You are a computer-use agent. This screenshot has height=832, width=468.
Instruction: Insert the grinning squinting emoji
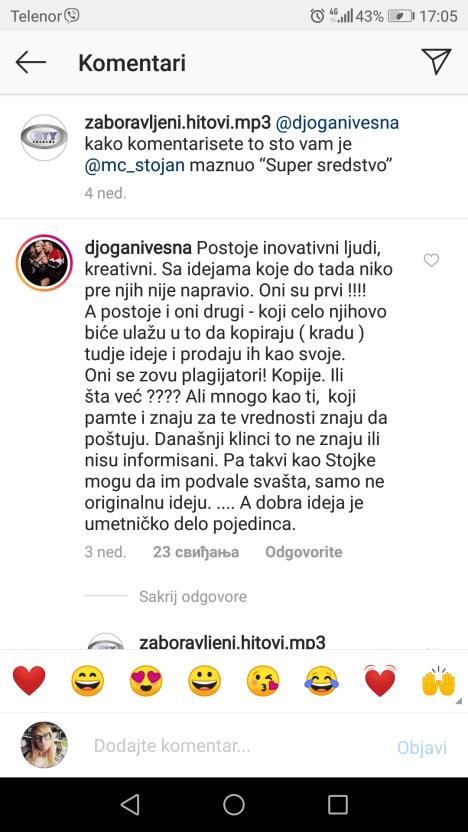click(x=88, y=681)
